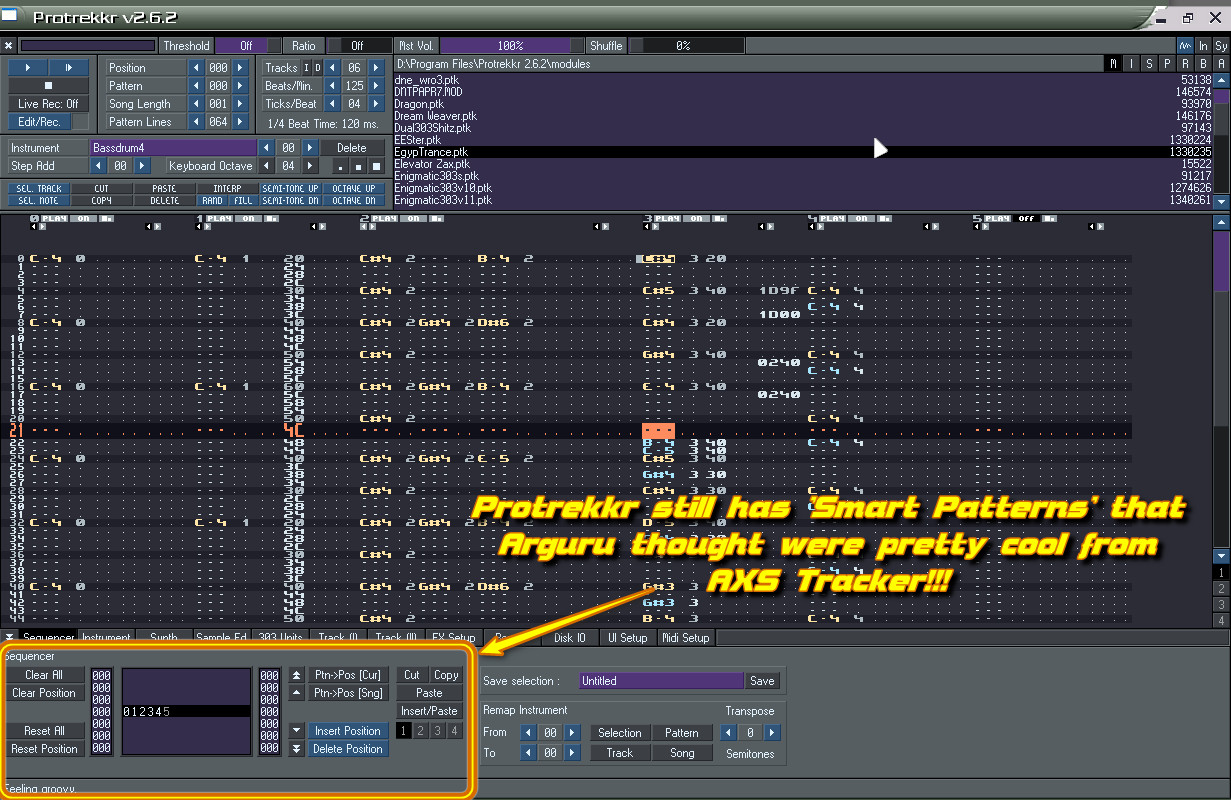Image resolution: width=1231 pixels, height=800 pixels.
Task: Select the medium view size square icon
Action: click(x=358, y=166)
